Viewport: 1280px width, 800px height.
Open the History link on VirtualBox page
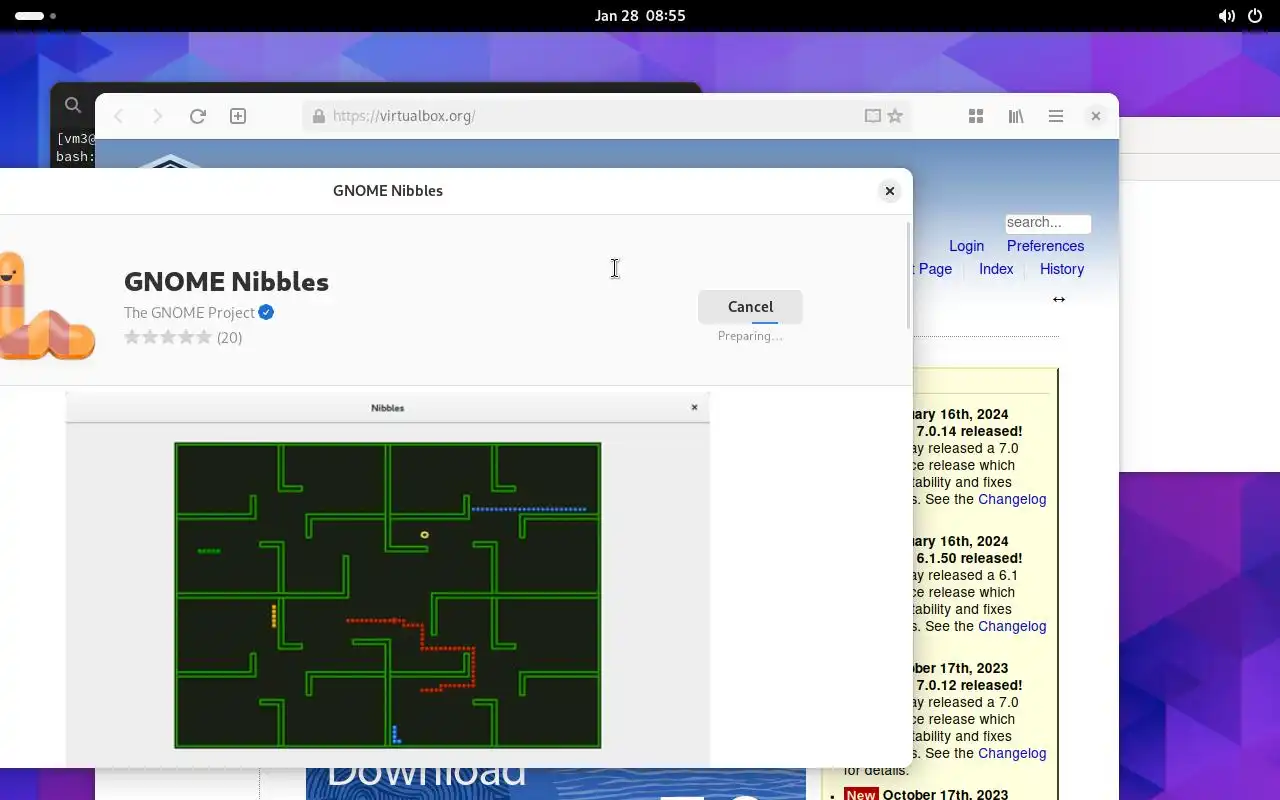[1062, 269]
